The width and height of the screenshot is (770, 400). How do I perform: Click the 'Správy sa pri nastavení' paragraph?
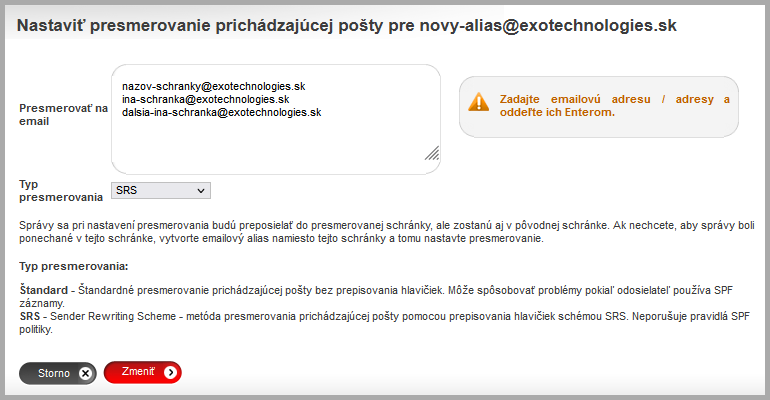386,232
